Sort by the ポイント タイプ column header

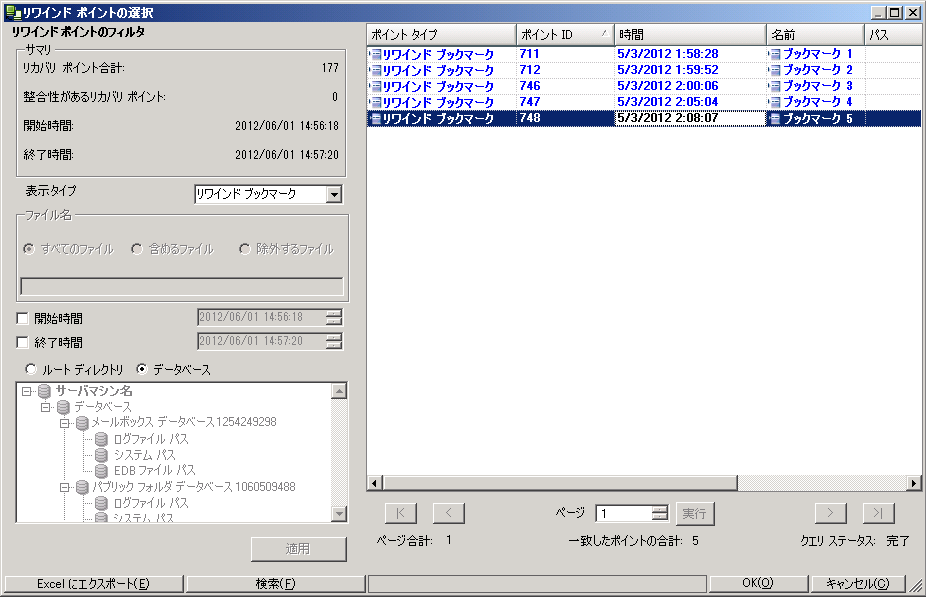point(441,35)
